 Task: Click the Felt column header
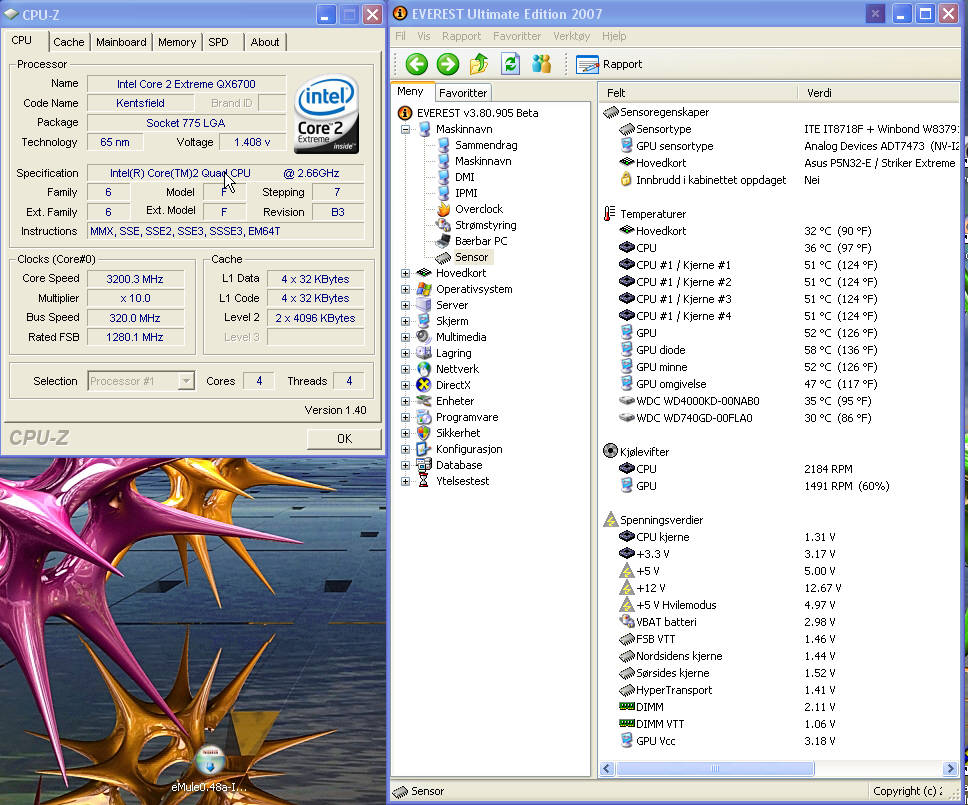point(698,93)
